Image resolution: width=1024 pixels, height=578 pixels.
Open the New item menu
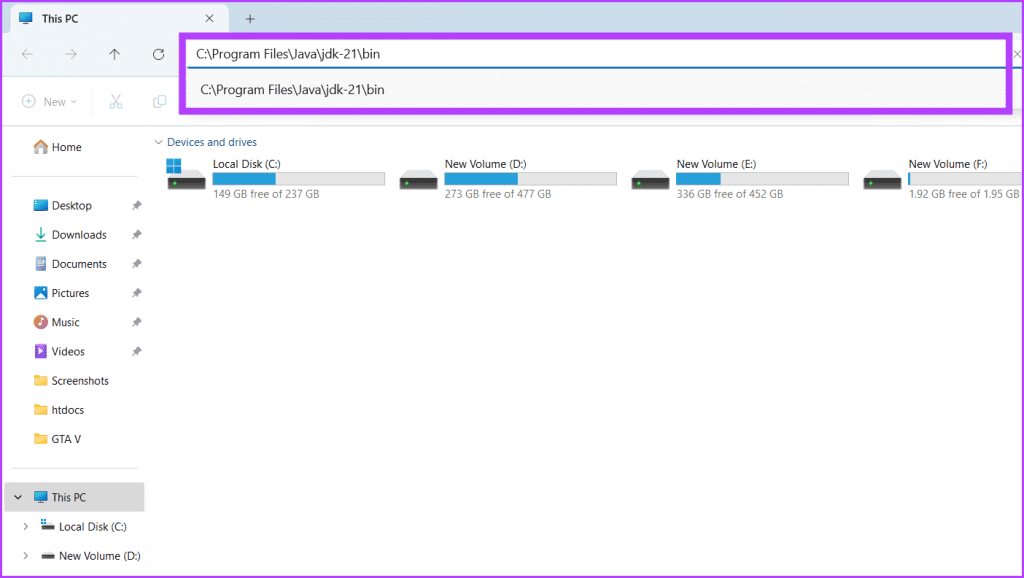pos(50,102)
